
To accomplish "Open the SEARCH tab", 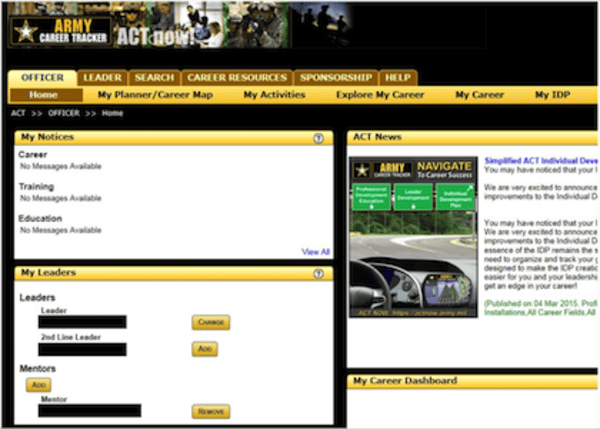I will click(155, 78).
